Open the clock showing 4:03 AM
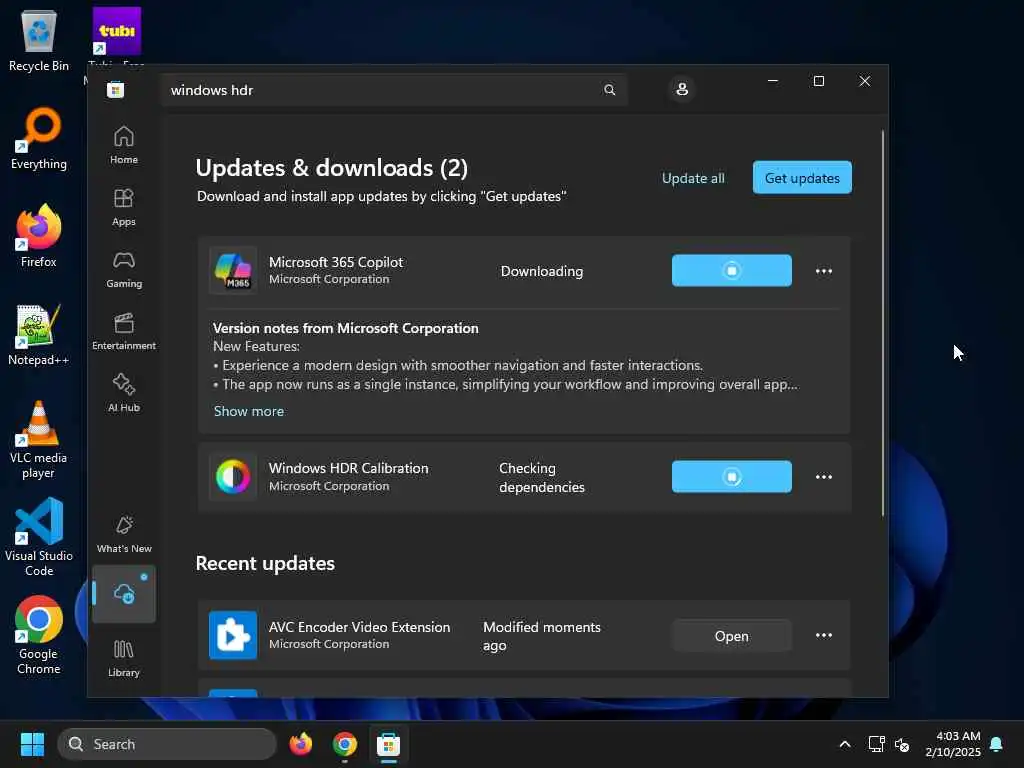 (952, 744)
